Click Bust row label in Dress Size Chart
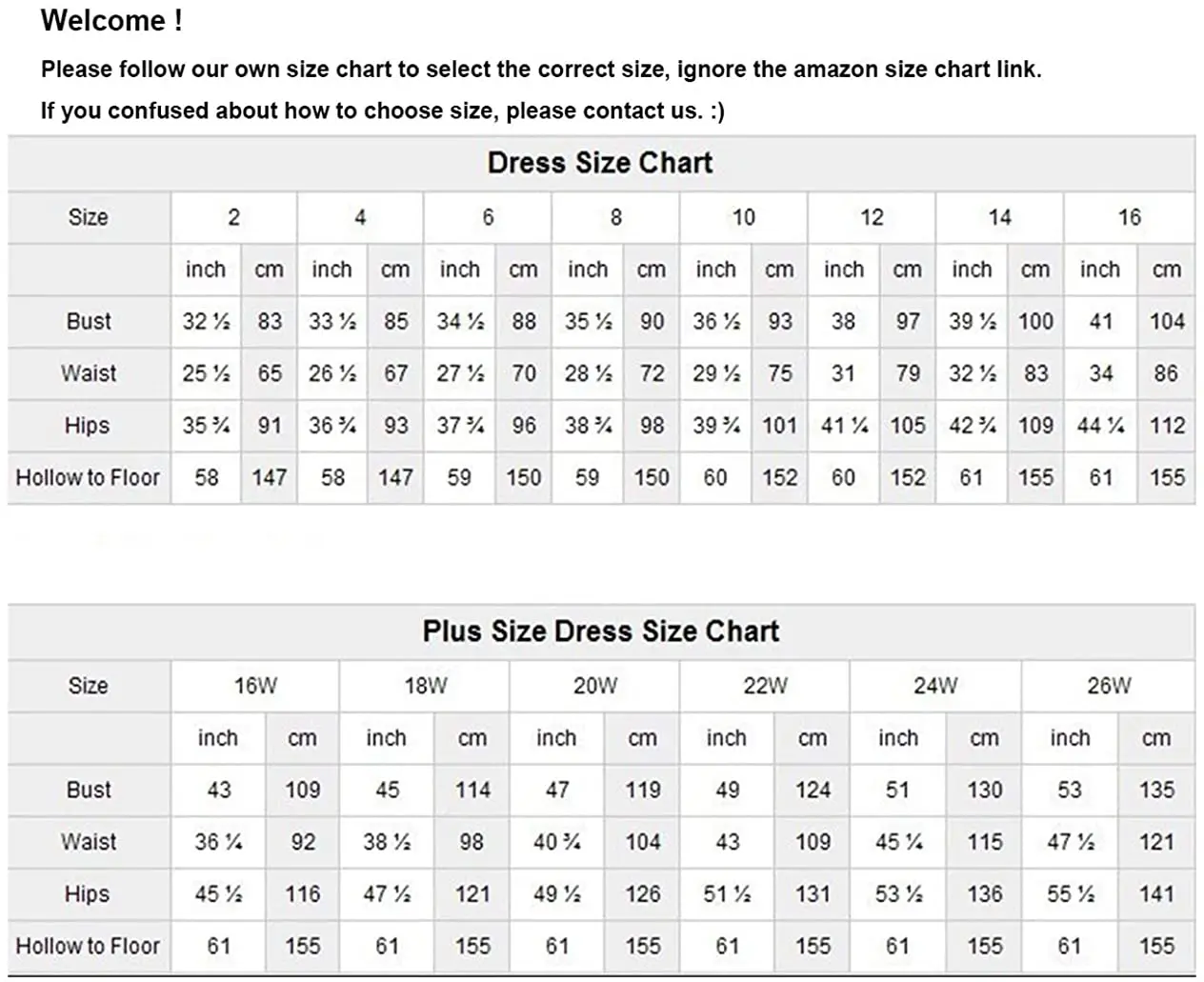The image size is (1204, 982). [x=89, y=321]
